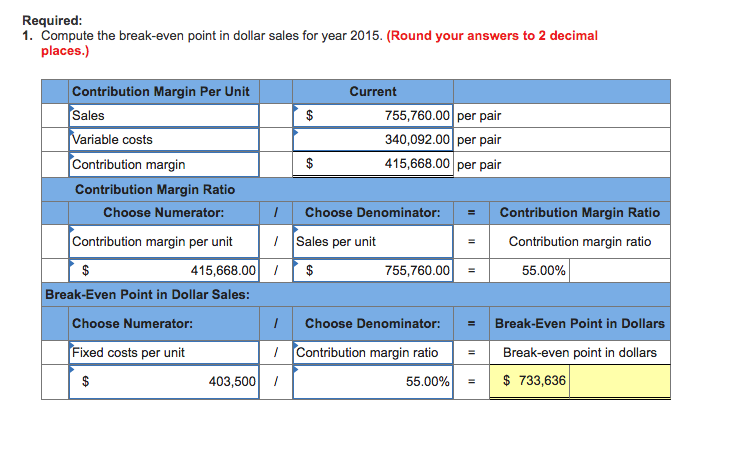738x453 pixels.
Task: Click the 'Current' column header
Action: [x=373, y=91]
